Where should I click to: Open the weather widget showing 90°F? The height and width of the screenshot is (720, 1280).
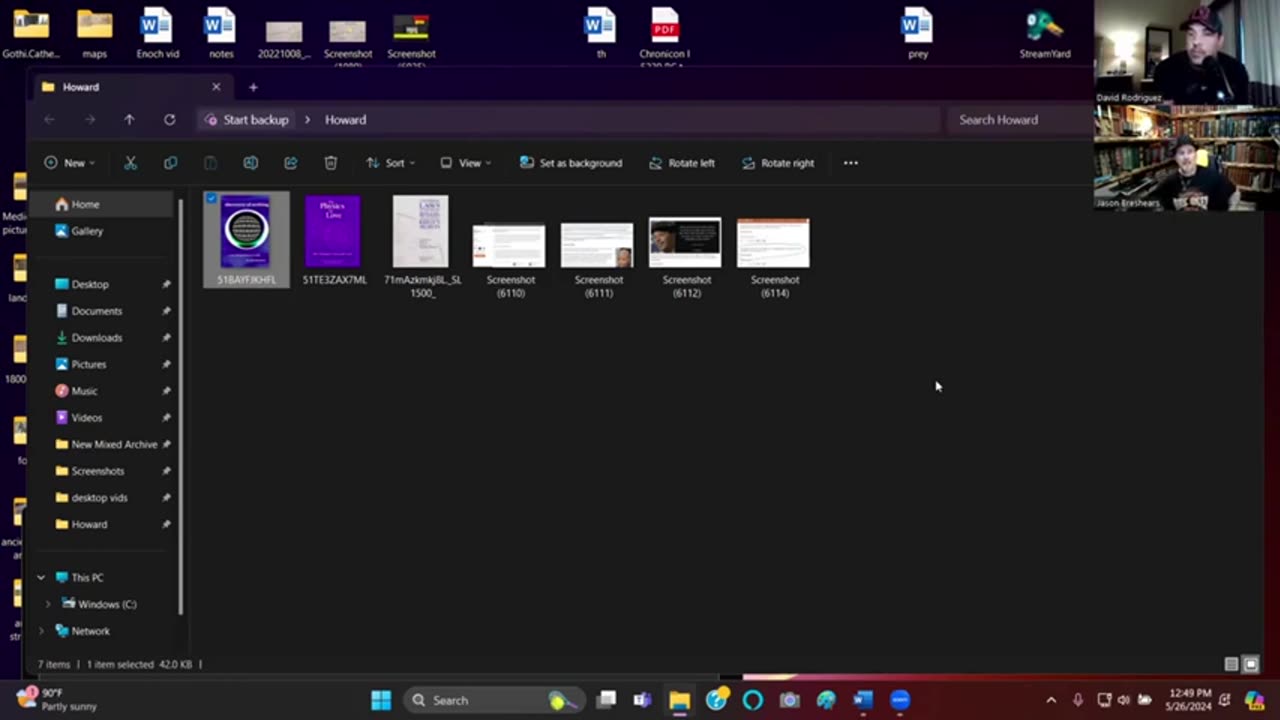tap(58, 699)
